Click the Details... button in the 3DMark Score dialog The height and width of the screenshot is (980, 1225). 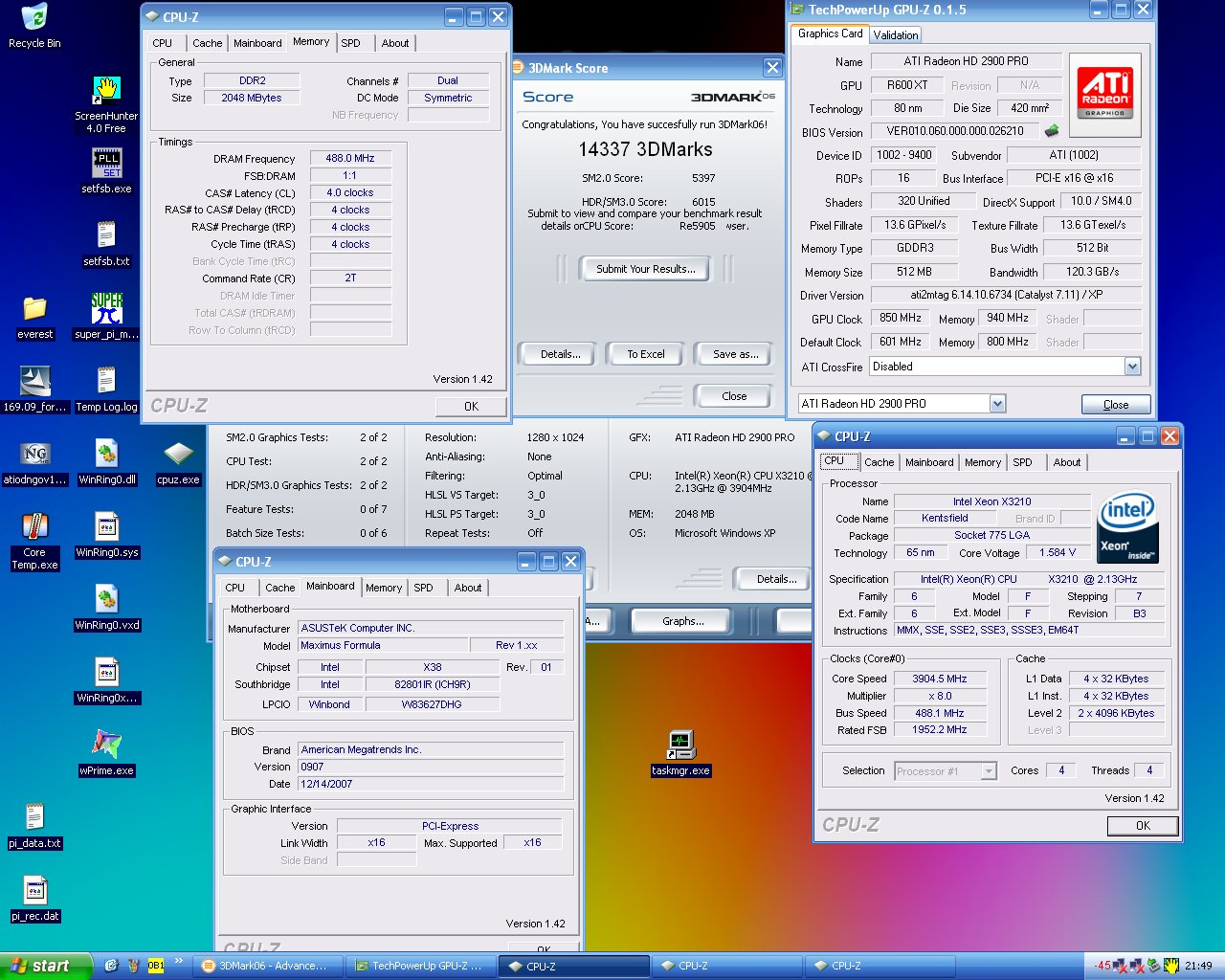tap(560, 354)
